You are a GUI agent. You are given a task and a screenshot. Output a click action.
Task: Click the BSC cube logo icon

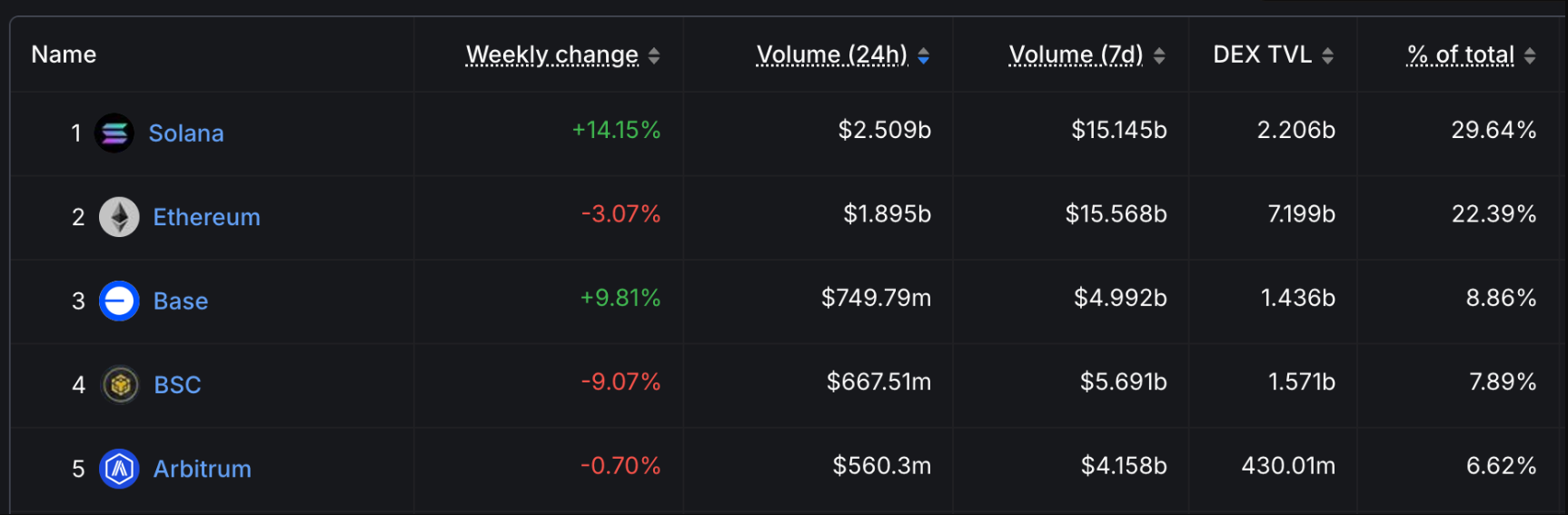click(x=120, y=385)
